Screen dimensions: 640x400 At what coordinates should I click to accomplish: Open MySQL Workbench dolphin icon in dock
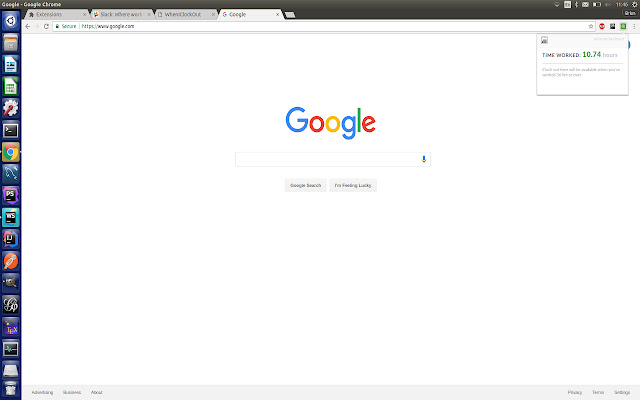pos(11,174)
